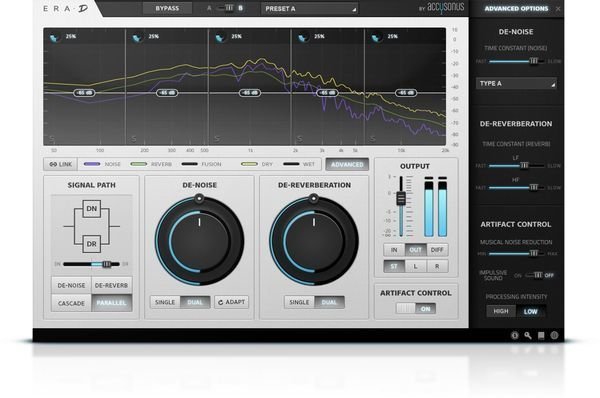Switch output monitor to IN
Screen dimensions: 600x398
coord(394,250)
